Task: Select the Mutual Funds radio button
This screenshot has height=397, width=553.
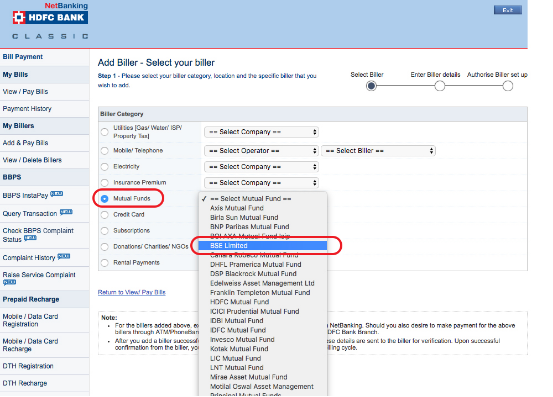Action: [x=104, y=199]
